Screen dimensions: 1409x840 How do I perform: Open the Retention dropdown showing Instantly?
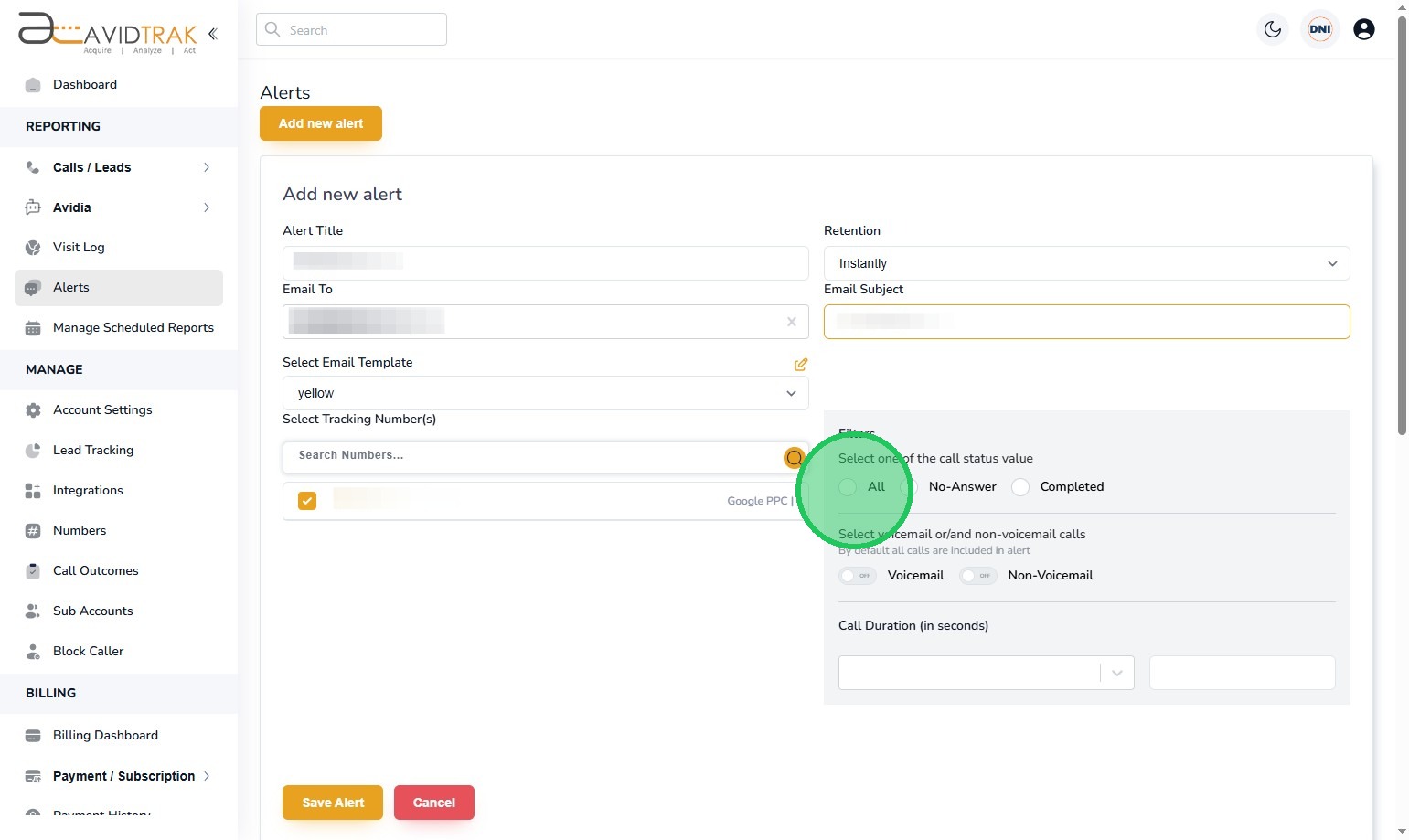point(1087,263)
